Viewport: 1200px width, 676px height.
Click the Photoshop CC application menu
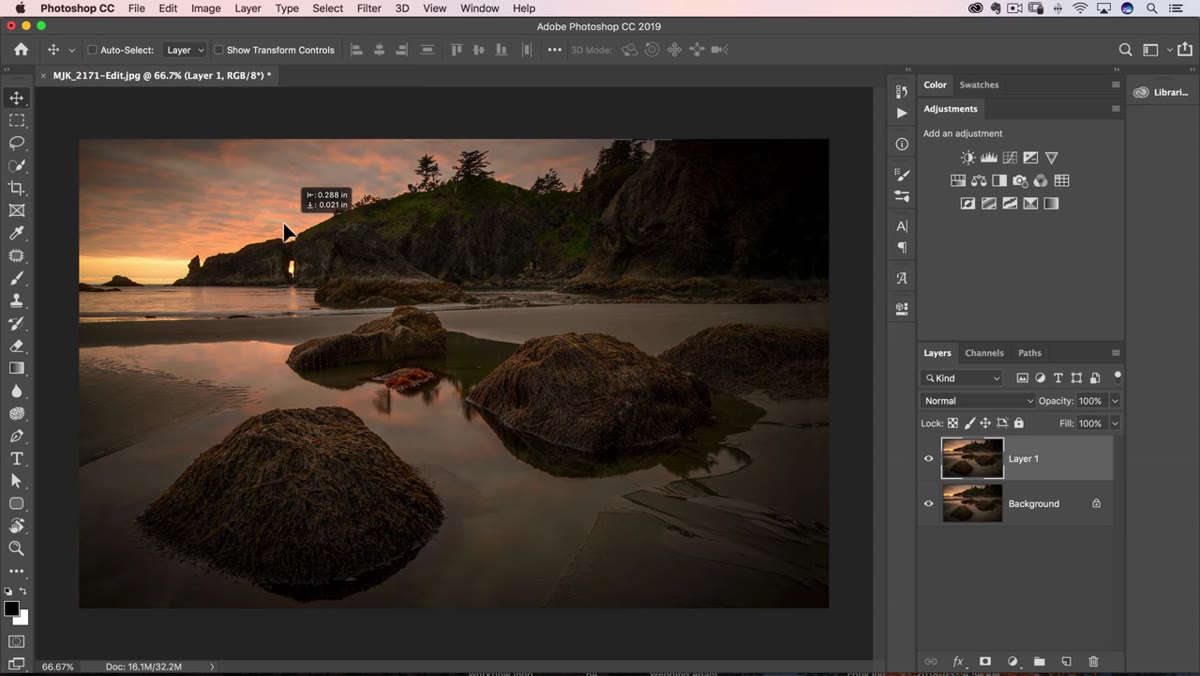[78, 8]
